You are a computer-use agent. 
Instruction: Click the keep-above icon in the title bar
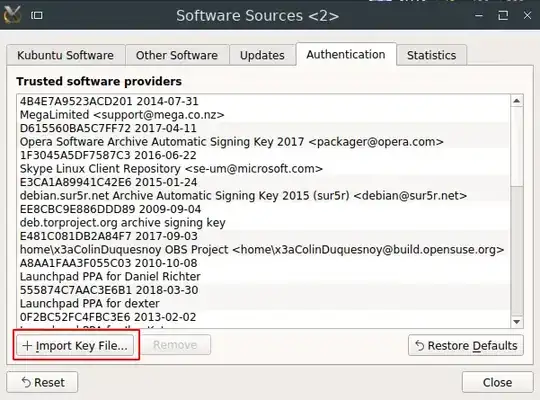click(x=37, y=16)
